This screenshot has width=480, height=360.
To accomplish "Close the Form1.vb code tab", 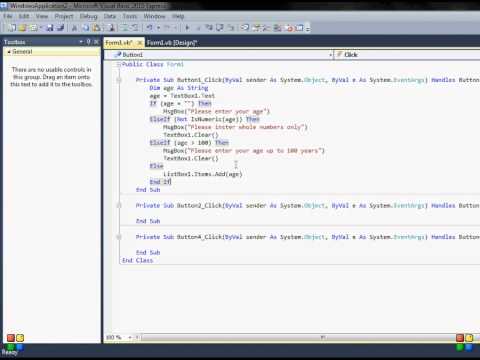I will [x=140, y=43].
